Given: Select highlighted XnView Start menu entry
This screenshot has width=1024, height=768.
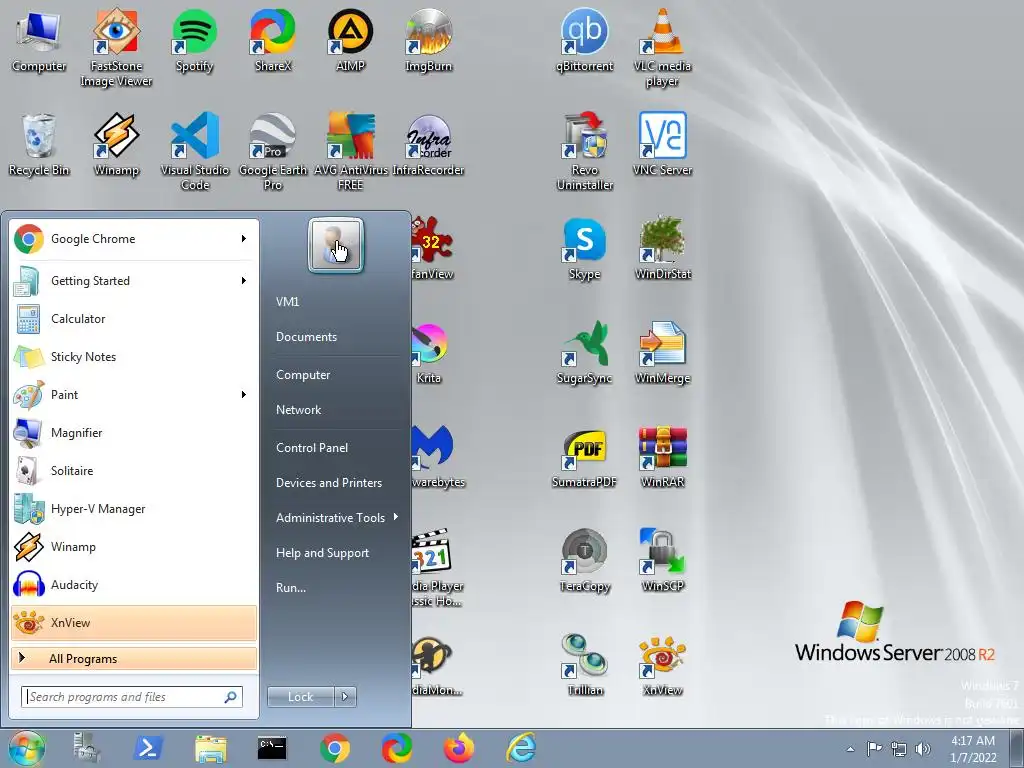Looking at the screenshot, I should [x=134, y=623].
